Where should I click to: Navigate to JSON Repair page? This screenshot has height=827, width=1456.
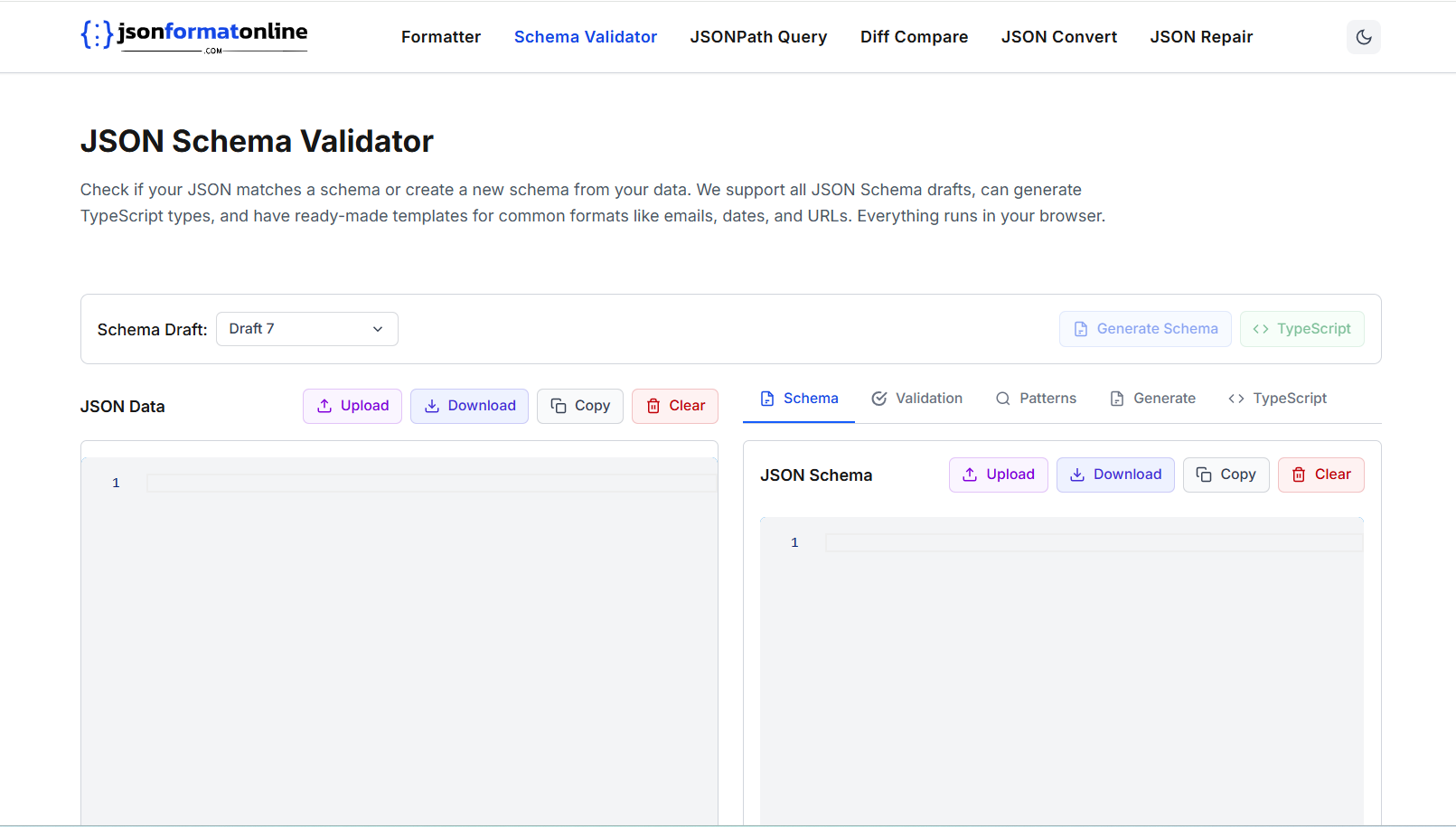point(1201,37)
